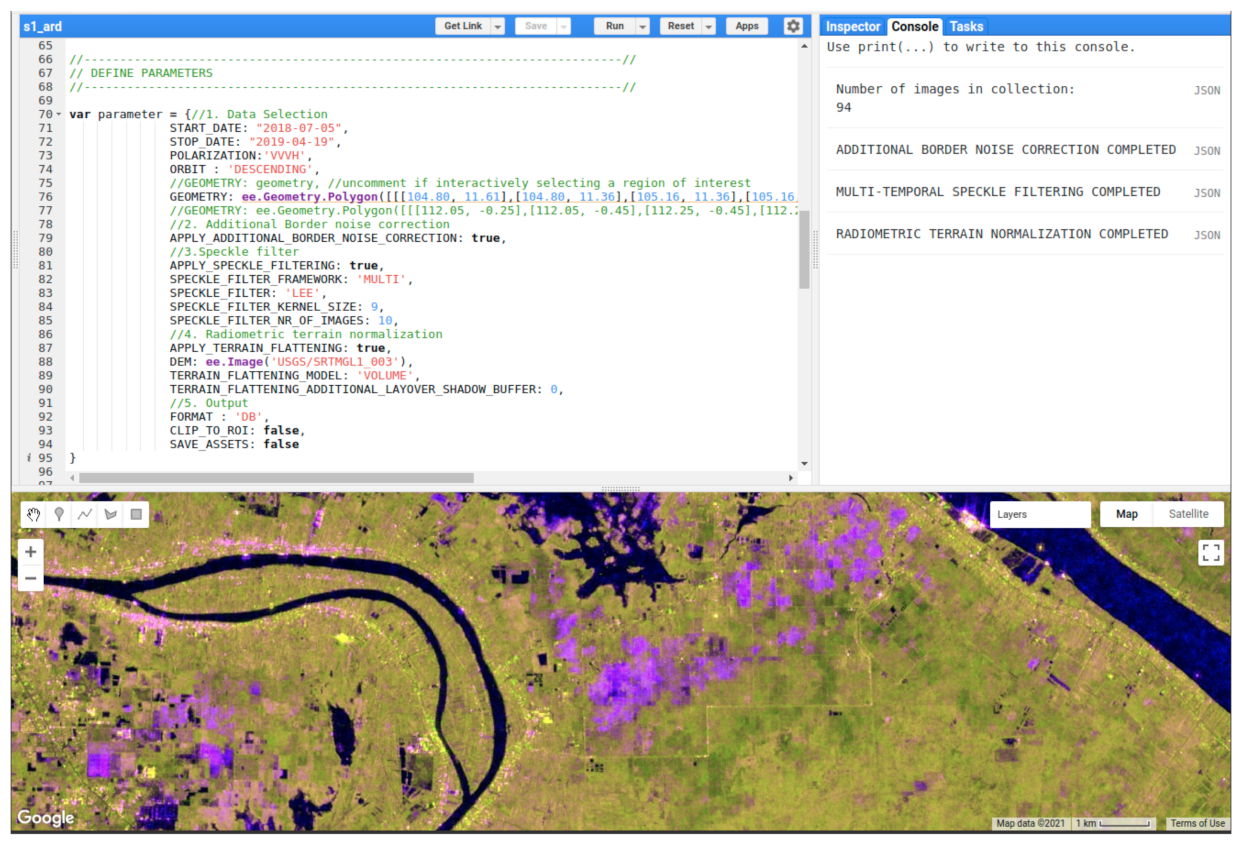This screenshot has width=1243, height=846.
Task: Open the Layers panel on the map
Action: [x=1040, y=513]
